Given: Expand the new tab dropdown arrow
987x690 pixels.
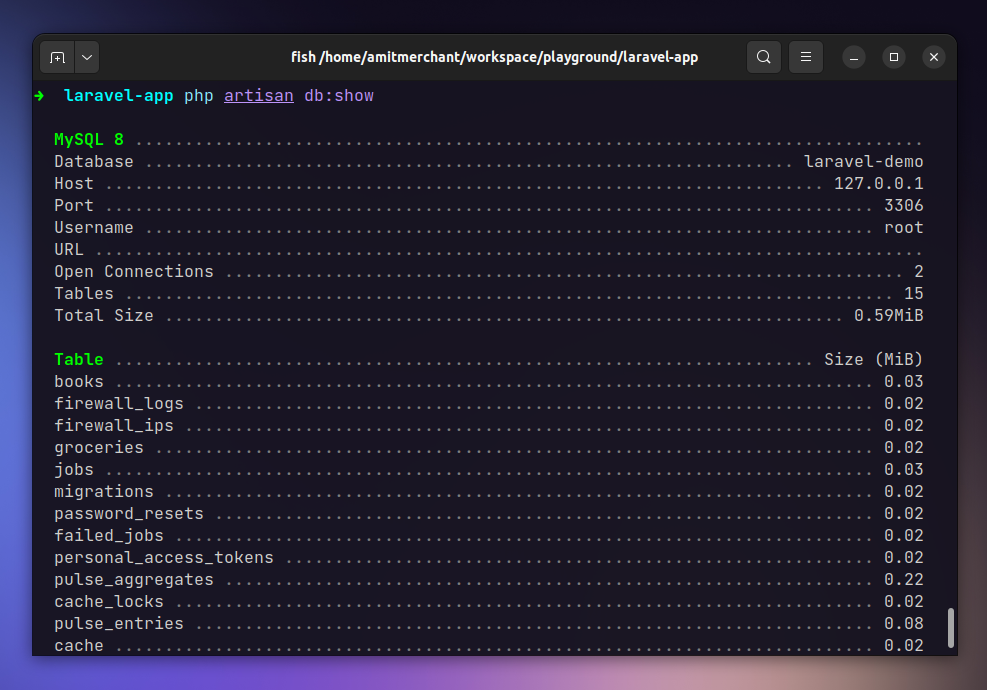Looking at the screenshot, I should 87,57.
